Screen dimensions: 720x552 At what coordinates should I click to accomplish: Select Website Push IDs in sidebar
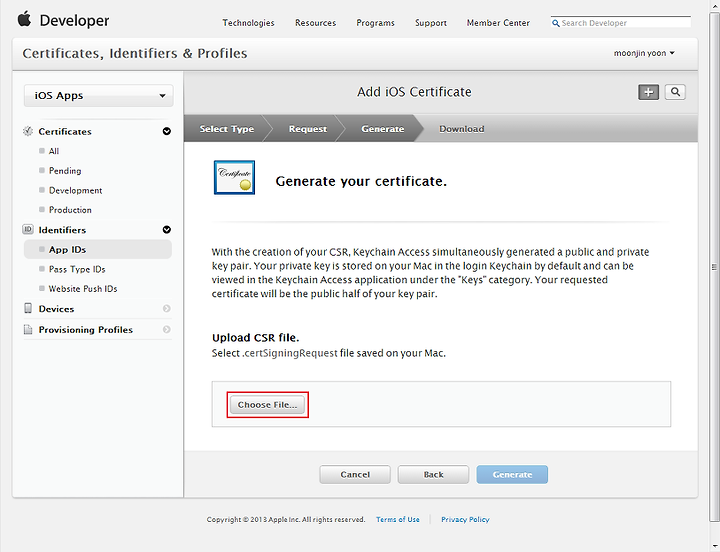(83, 289)
